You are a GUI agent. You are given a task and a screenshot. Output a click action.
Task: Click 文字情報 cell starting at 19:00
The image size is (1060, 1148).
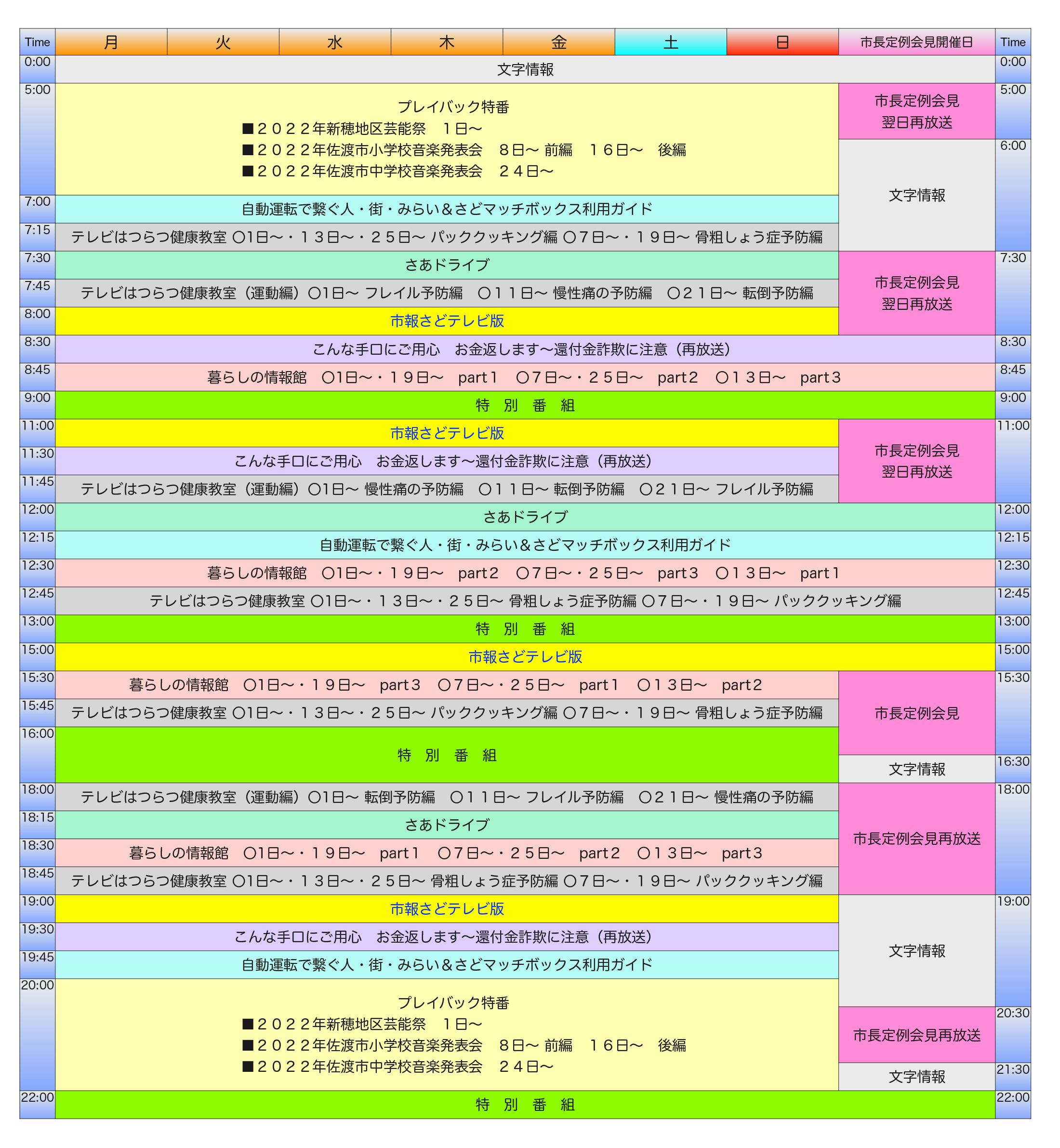click(916, 951)
